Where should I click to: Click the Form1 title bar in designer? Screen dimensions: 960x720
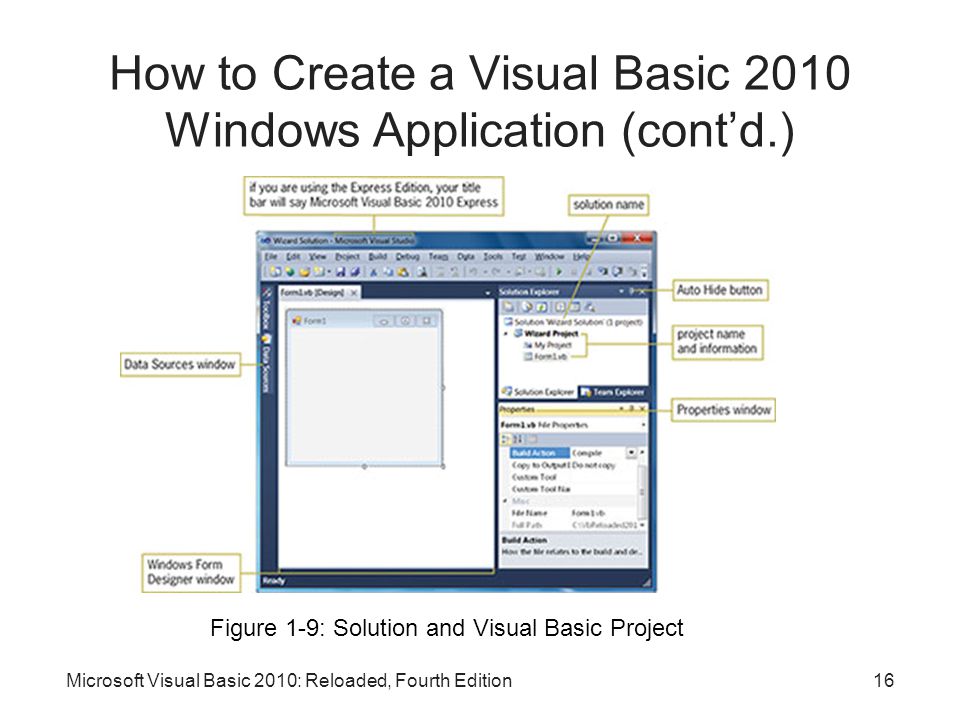tap(364, 321)
